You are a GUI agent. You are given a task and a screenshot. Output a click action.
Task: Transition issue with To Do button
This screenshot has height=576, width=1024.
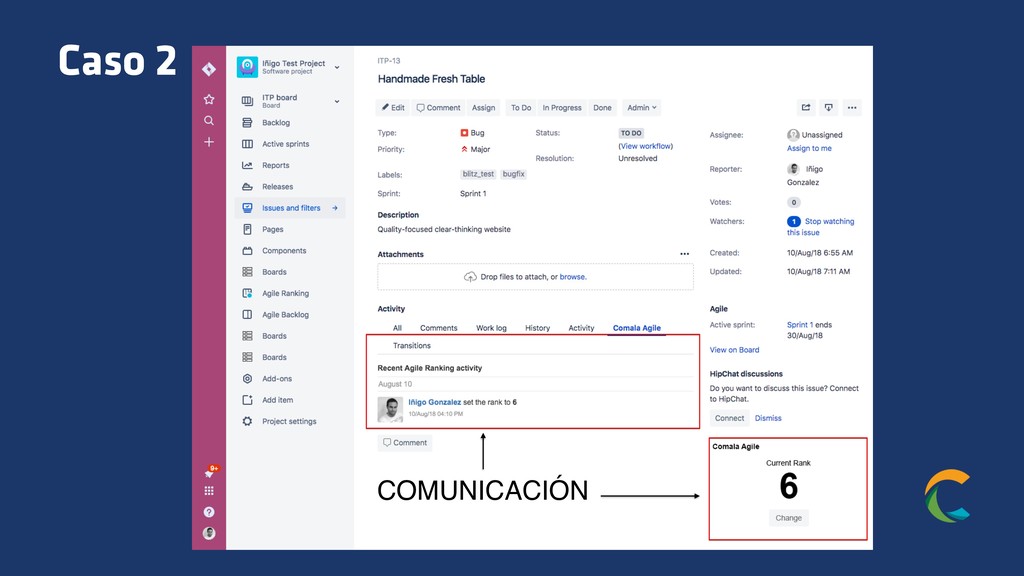[520, 108]
